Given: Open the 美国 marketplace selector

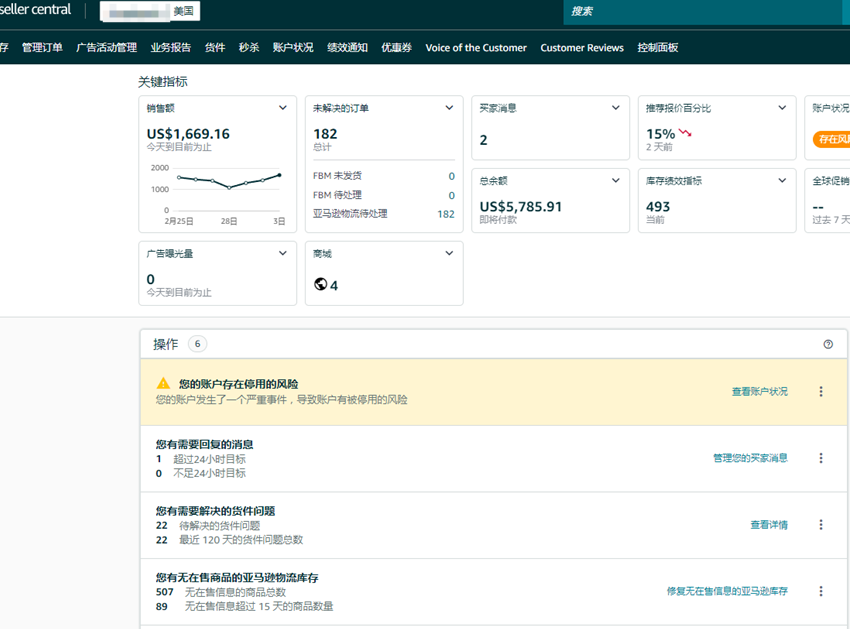Looking at the screenshot, I should pyautogui.click(x=150, y=11).
